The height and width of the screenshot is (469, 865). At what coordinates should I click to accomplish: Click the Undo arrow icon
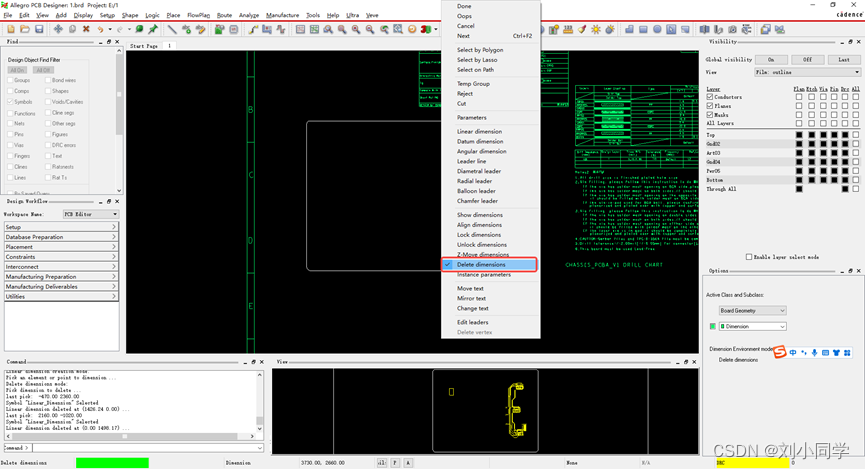click(101, 29)
